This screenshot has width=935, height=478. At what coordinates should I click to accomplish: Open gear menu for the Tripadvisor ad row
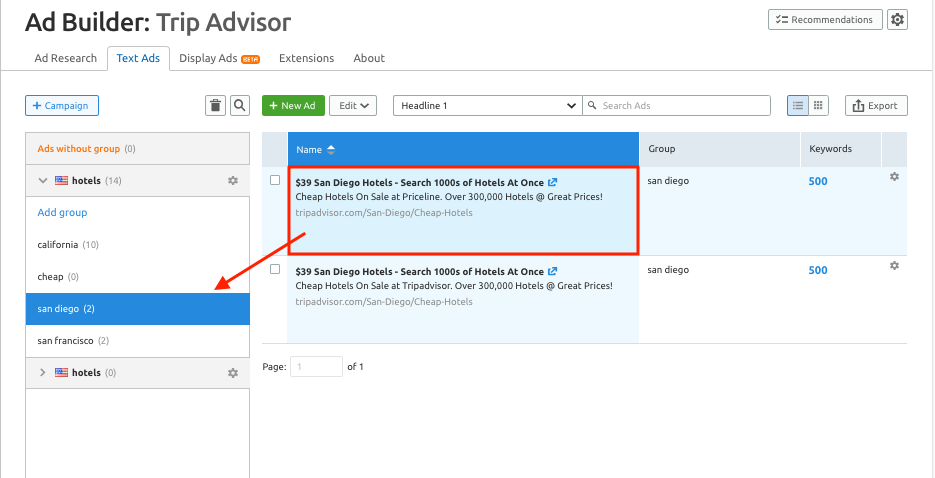coord(894,266)
